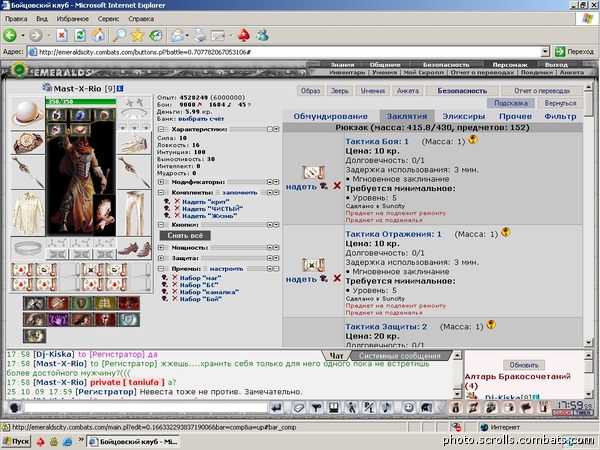Switch to the Обмундирование tab
Viewport: 600px width, 450px height.
tap(331, 116)
